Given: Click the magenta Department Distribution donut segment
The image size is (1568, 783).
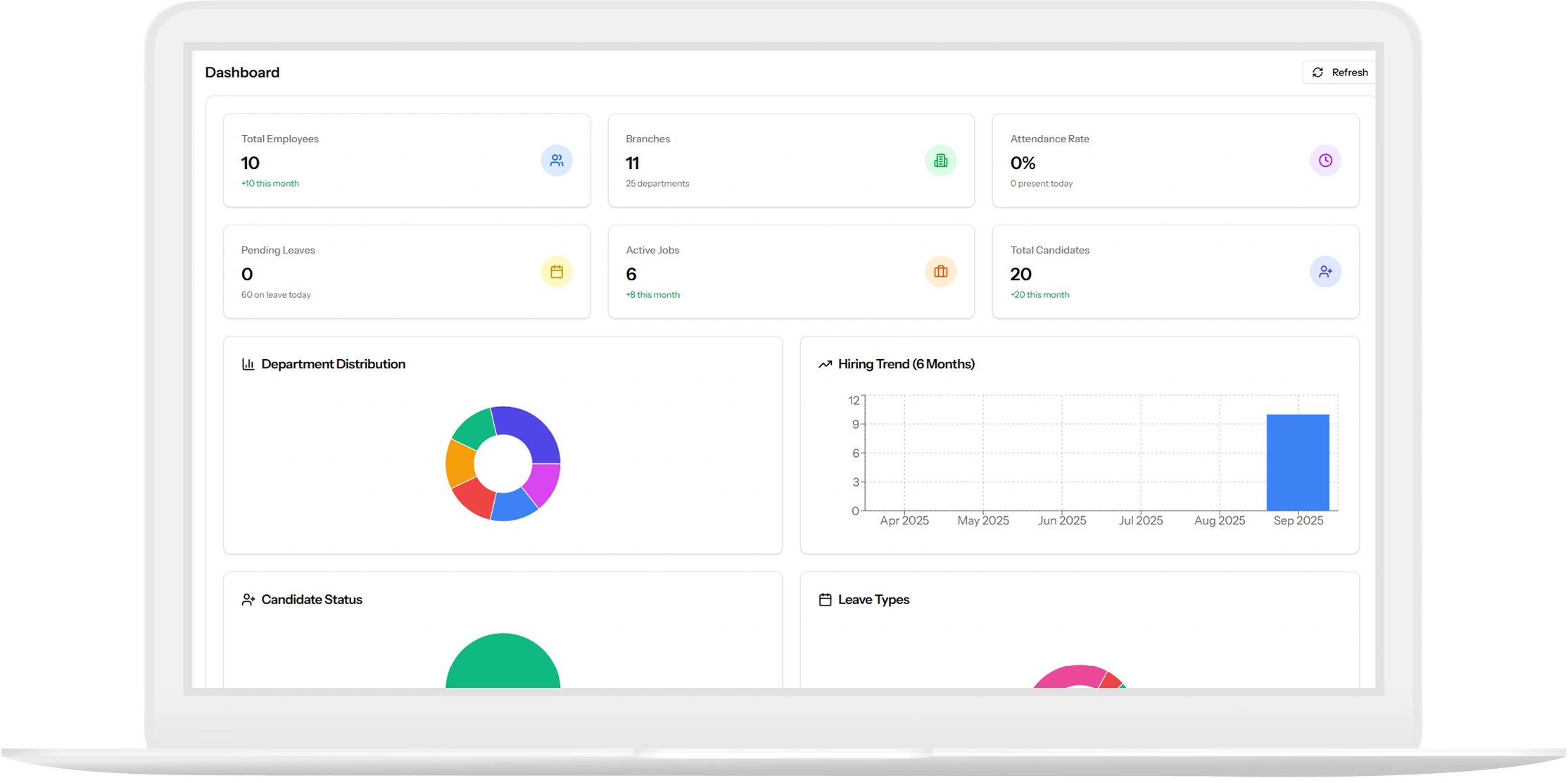Looking at the screenshot, I should (543, 482).
